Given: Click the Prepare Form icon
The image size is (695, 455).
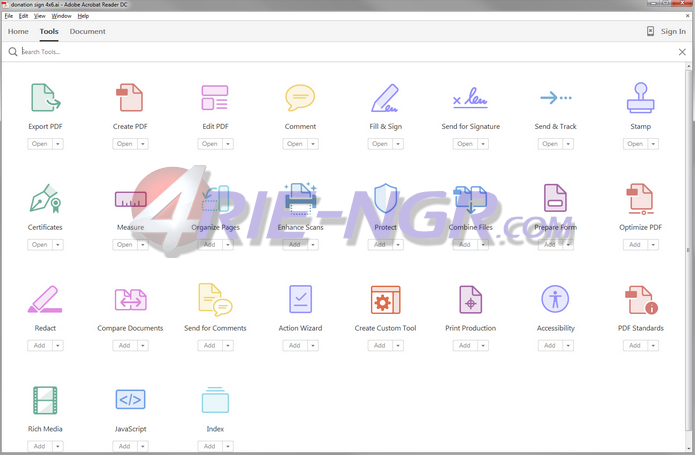Looking at the screenshot, I should [555, 198].
